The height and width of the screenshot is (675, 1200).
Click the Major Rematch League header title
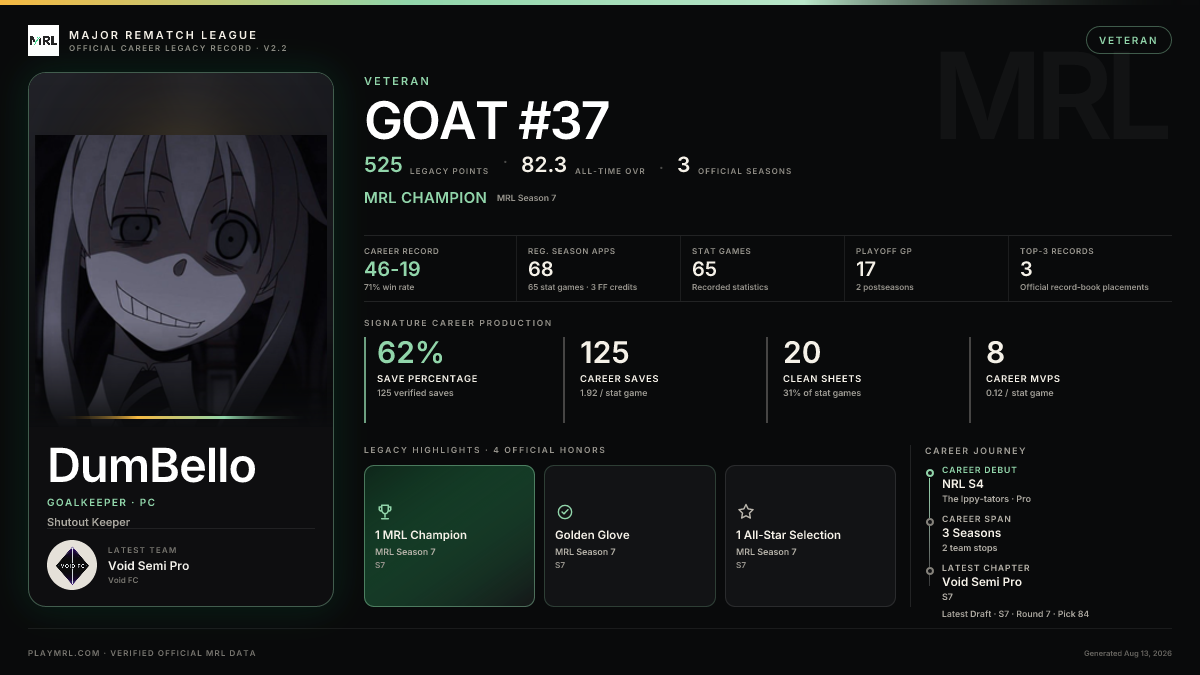coord(163,35)
